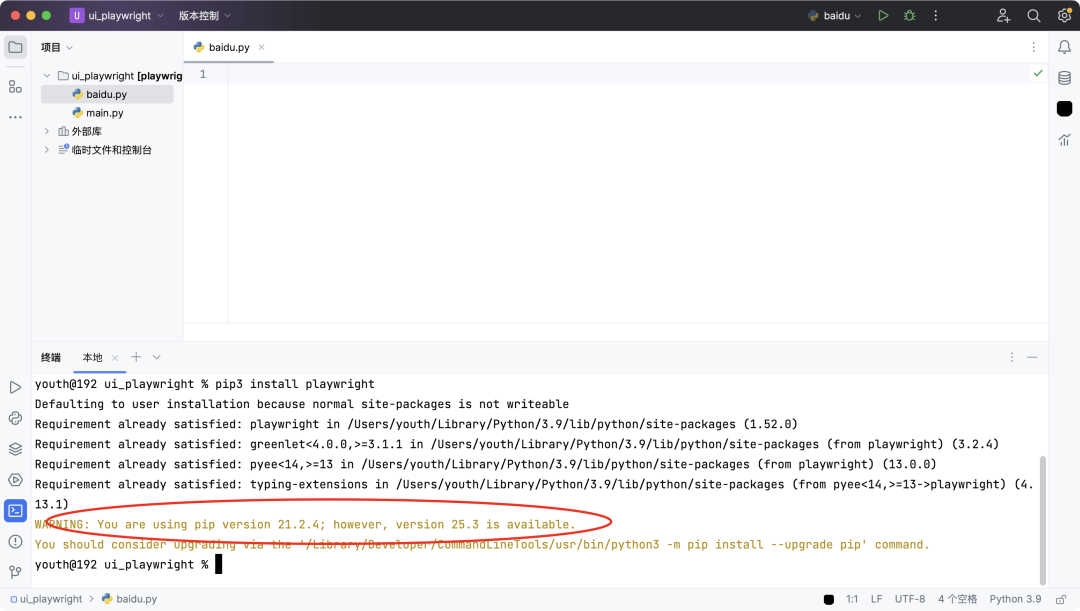Screen dimensions: 1080x611
Task: Open baidu run configuration dropdown
Action: click(x=834, y=15)
